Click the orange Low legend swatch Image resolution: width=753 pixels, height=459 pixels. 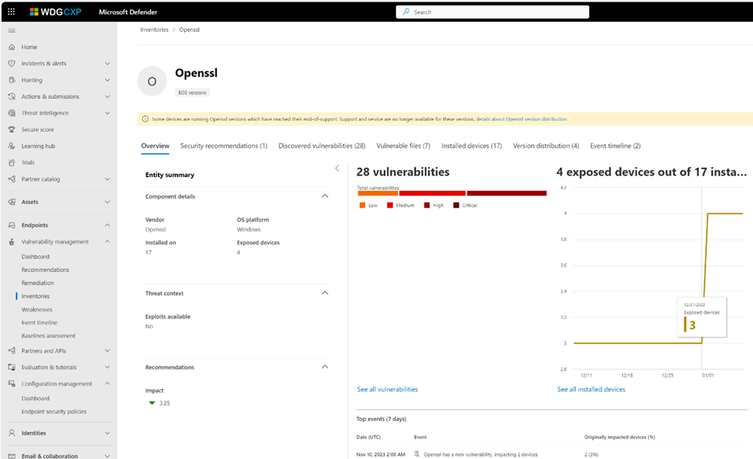(x=362, y=205)
